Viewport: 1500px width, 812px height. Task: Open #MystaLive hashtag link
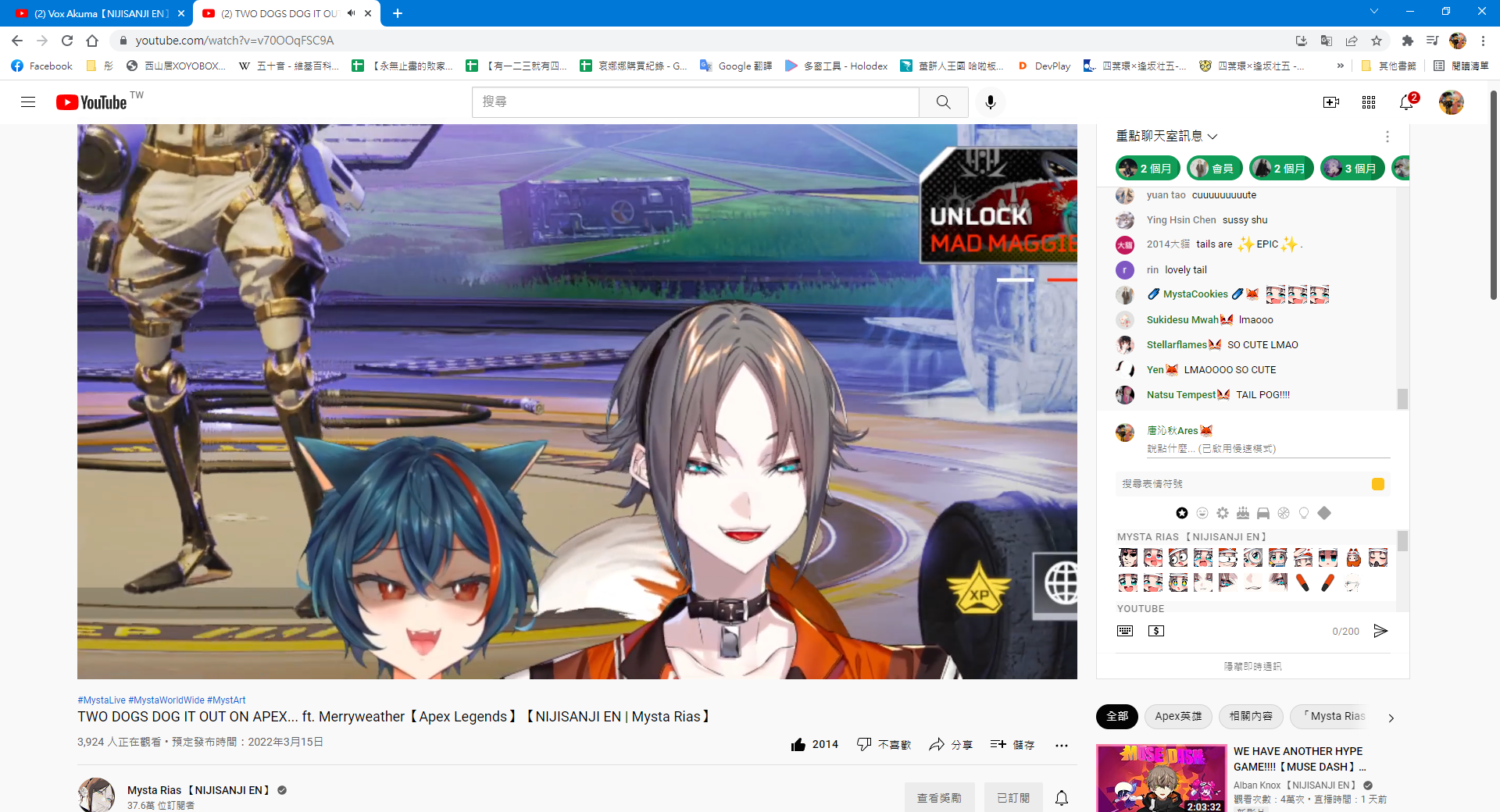[x=102, y=700]
